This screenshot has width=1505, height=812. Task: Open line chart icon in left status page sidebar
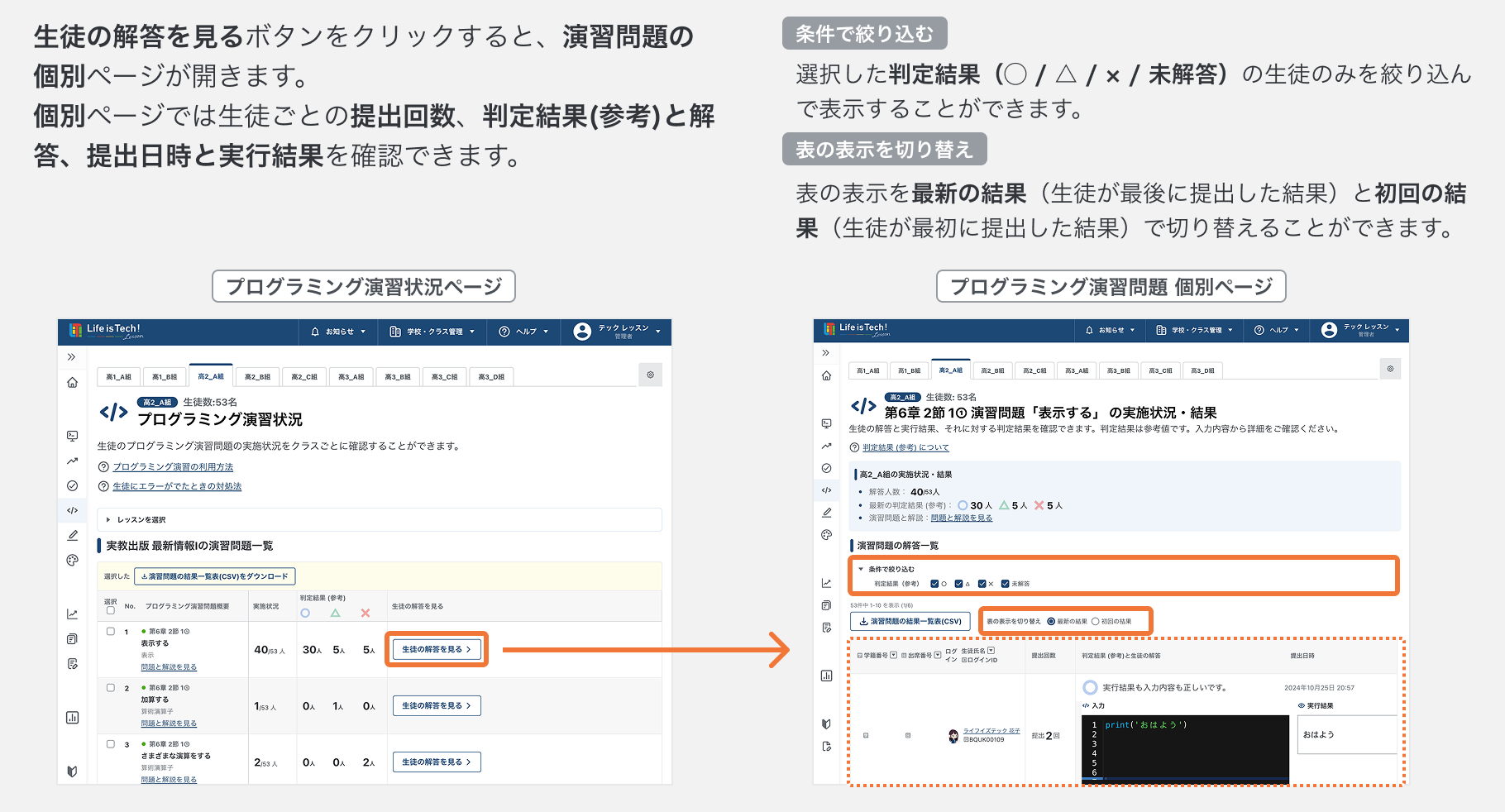72,614
